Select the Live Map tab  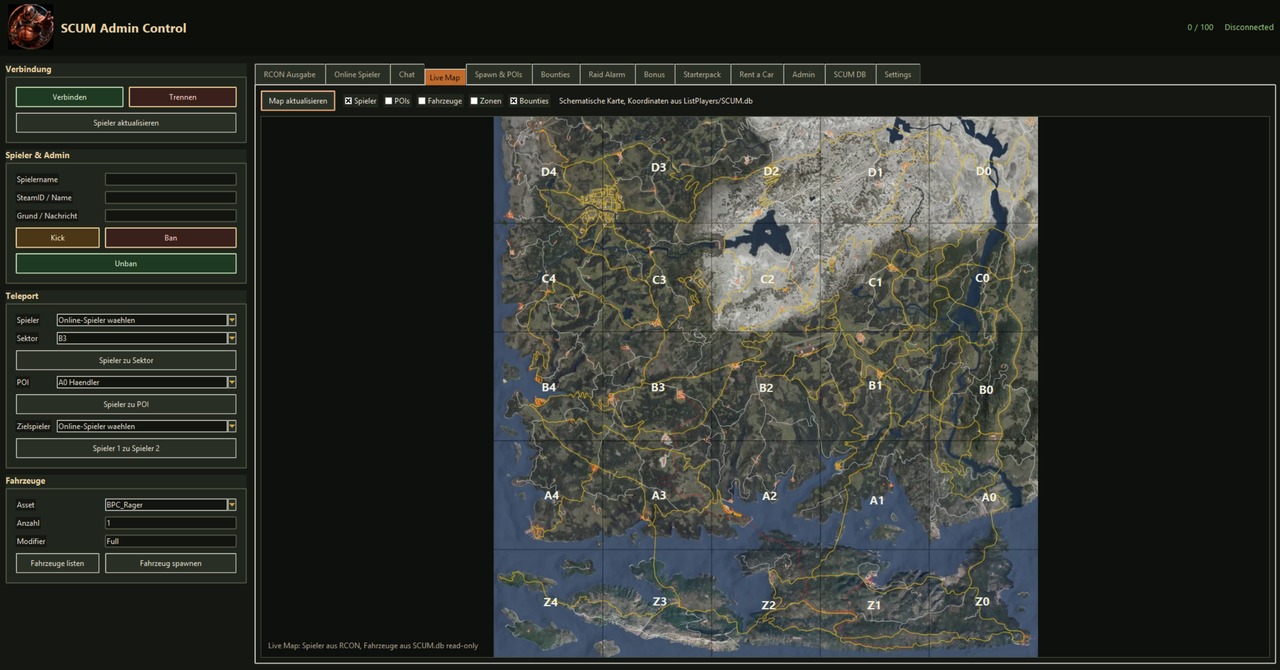[445, 77]
